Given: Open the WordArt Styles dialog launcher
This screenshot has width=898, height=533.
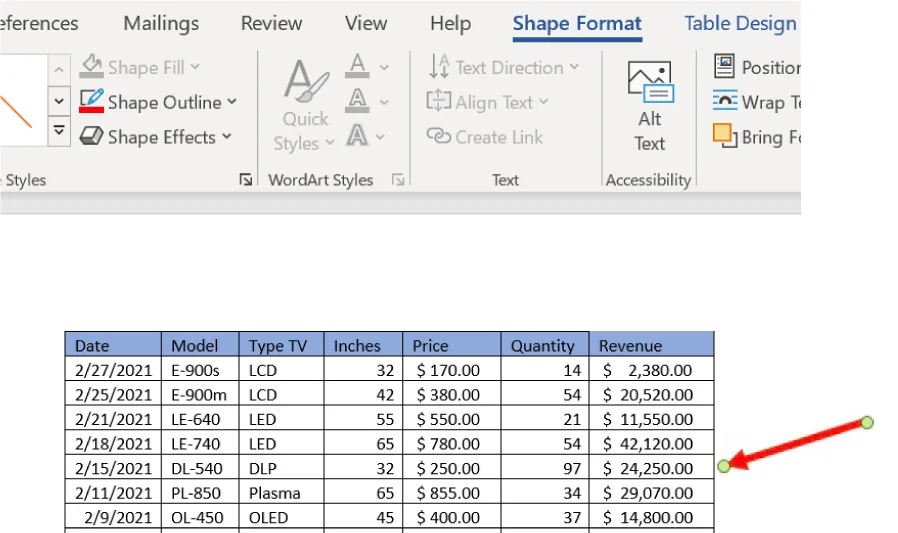Looking at the screenshot, I should point(398,180).
